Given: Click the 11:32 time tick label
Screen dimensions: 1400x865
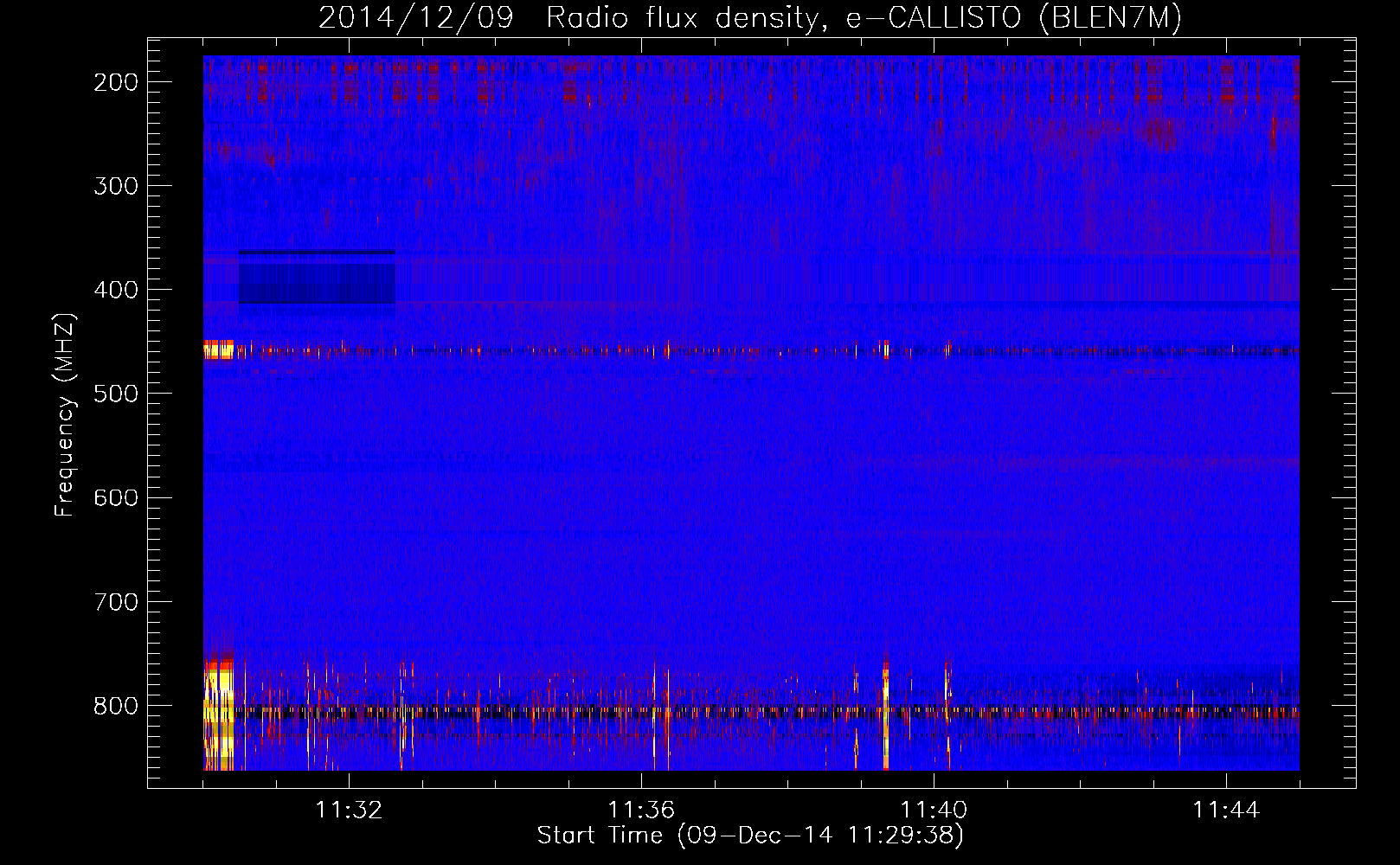Looking at the screenshot, I should click(x=349, y=811).
